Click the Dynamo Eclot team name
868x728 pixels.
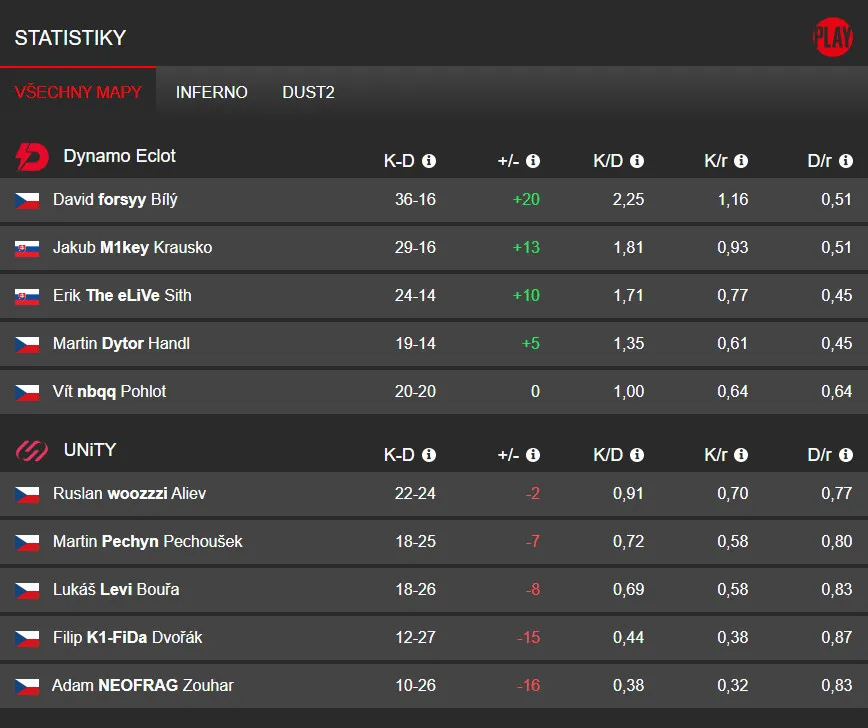[x=119, y=156]
